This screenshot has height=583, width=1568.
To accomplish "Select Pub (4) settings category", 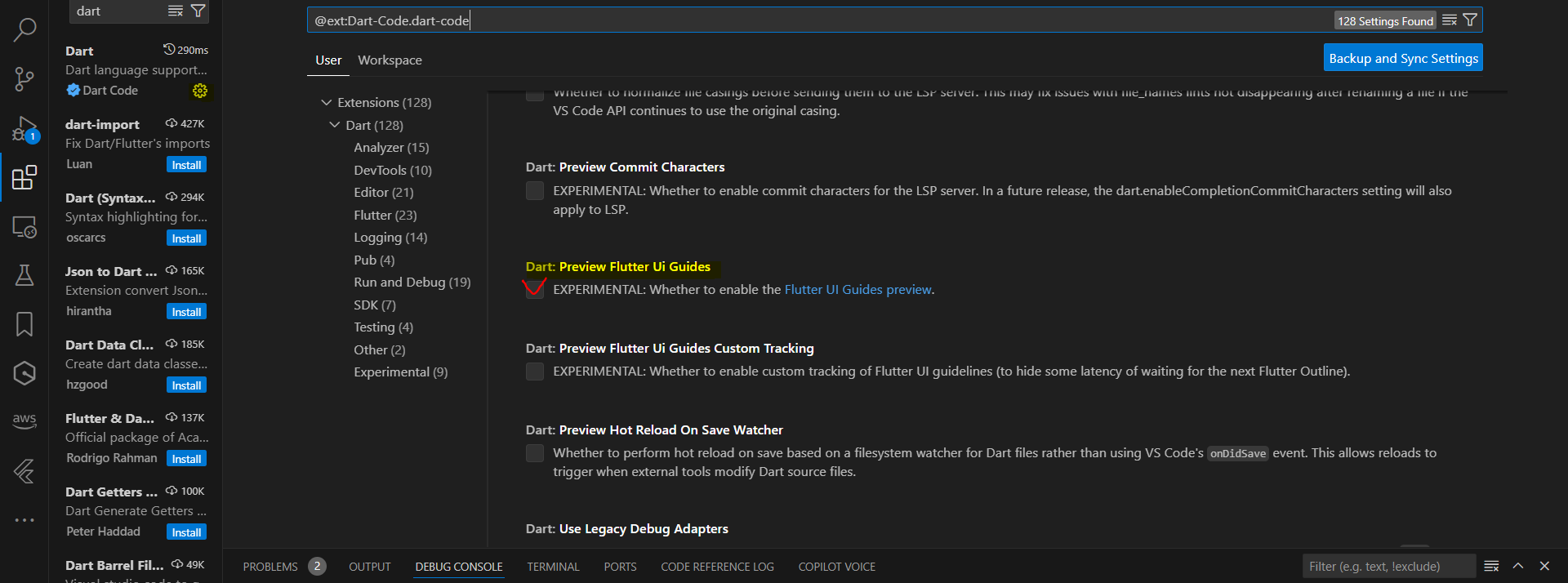I will 374,260.
